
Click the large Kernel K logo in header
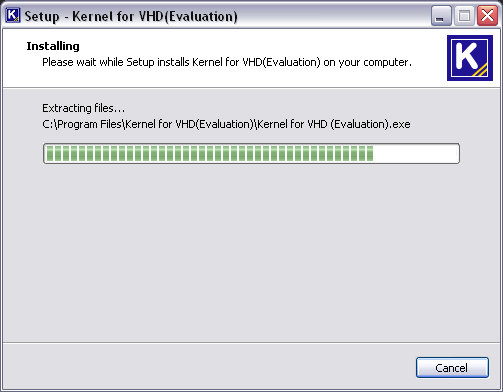(x=470, y=58)
